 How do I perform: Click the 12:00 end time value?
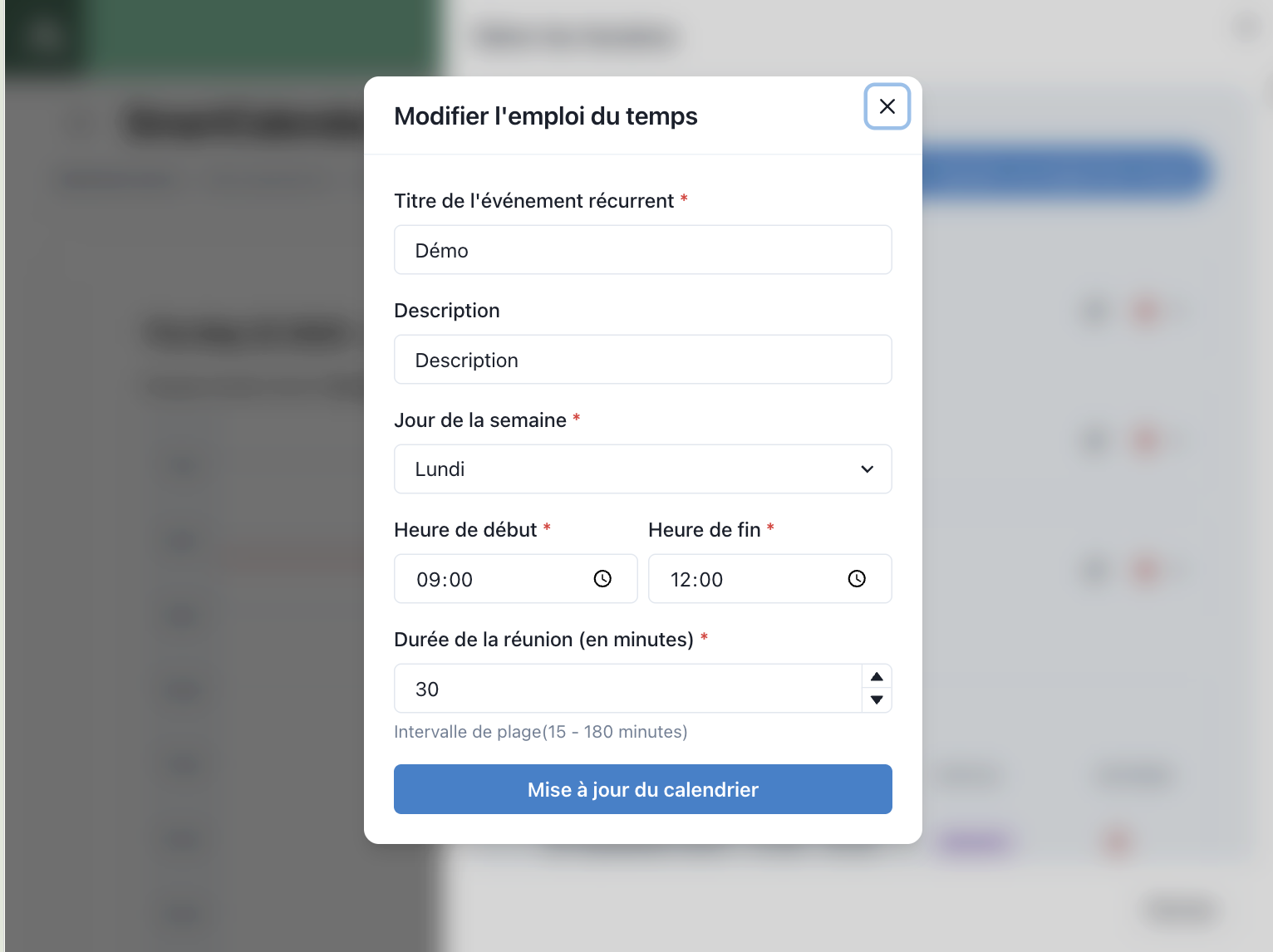pyautogui.click(x=696, y=580)
